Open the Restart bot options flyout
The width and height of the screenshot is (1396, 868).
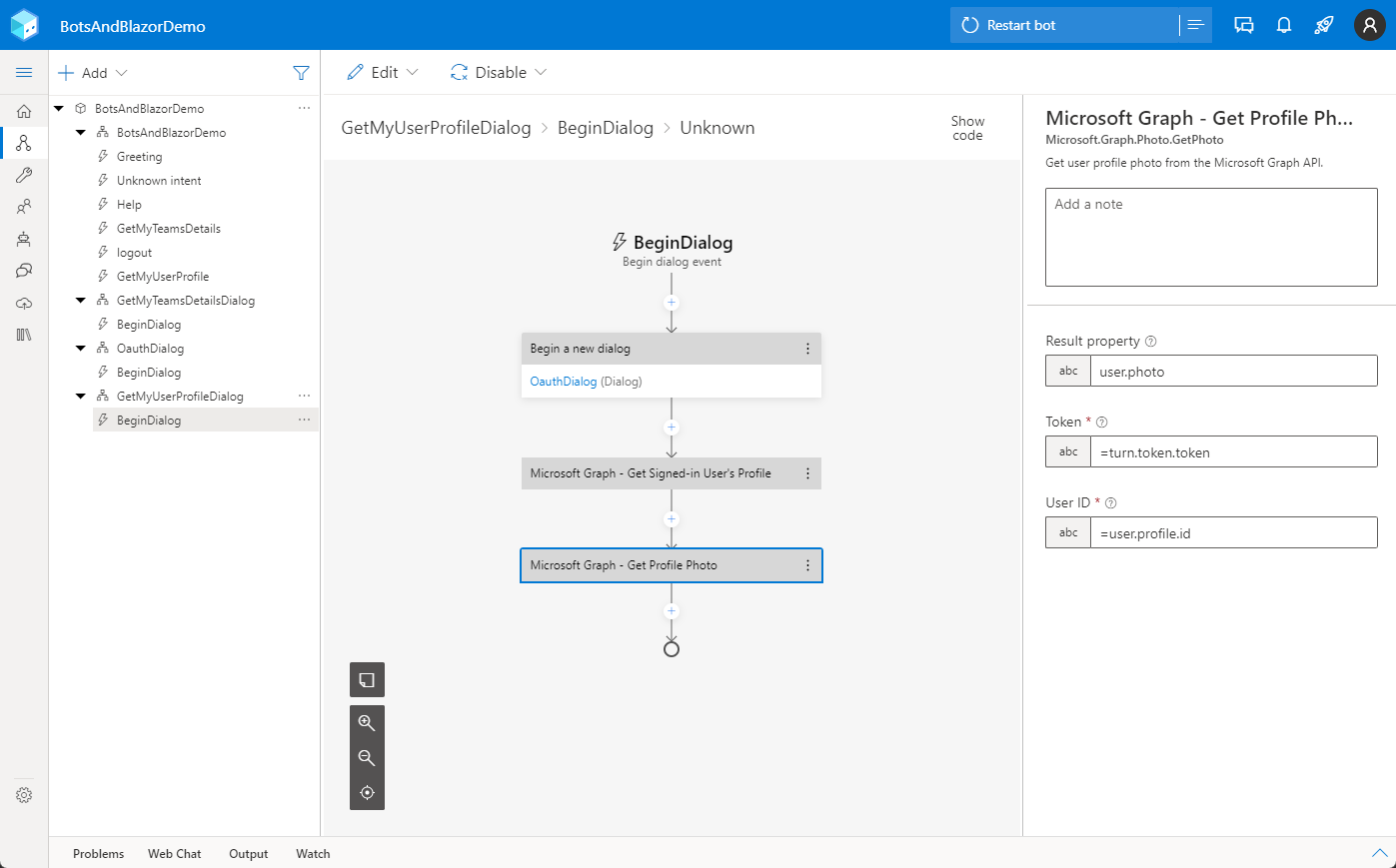[1195, 25]
